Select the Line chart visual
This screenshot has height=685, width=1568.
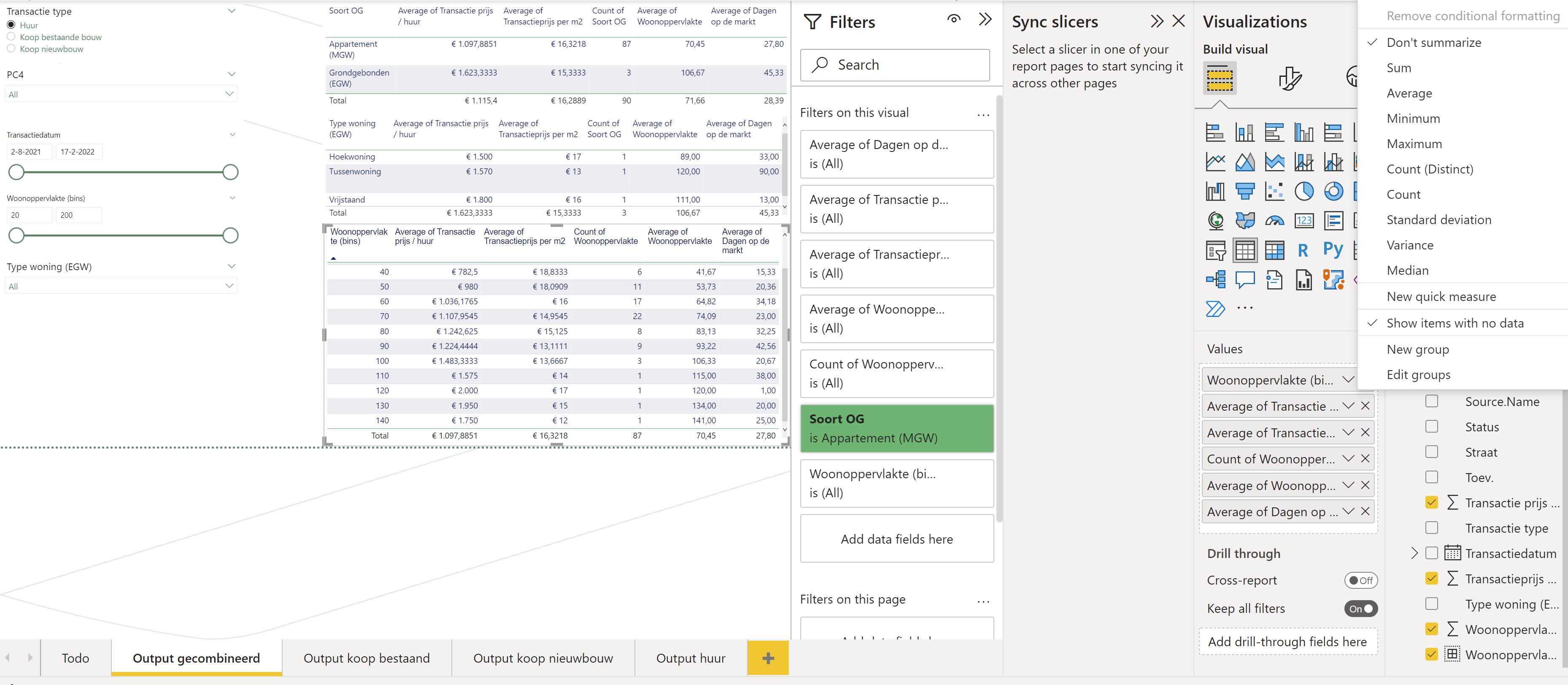tap(1215, 161)
